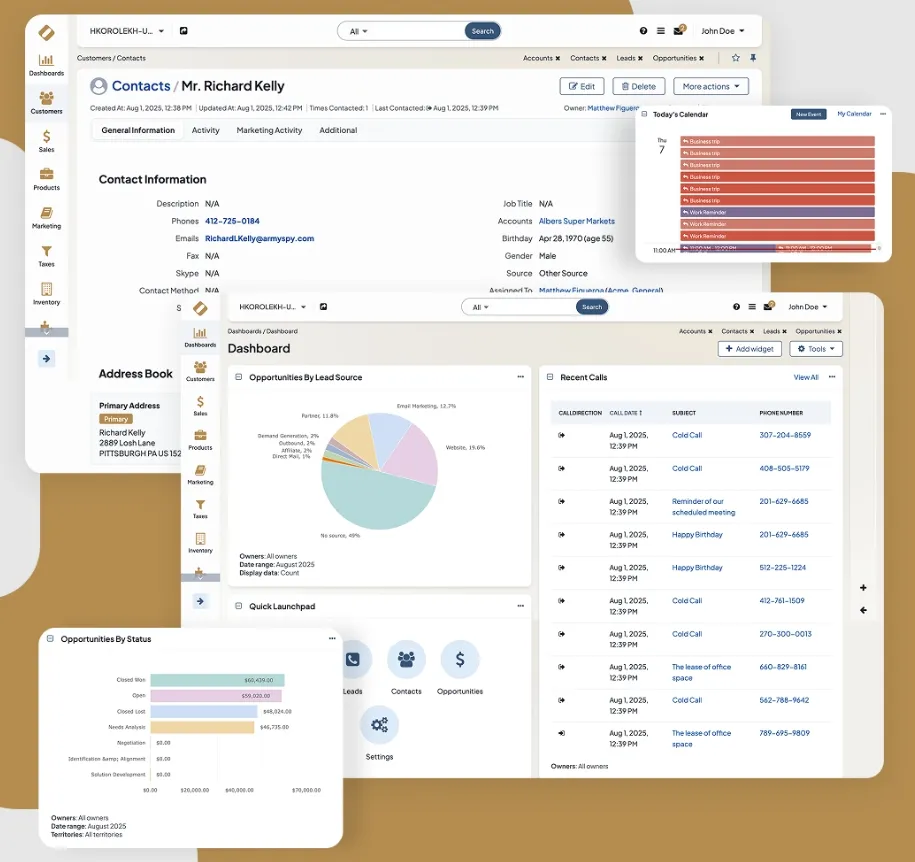Open email notifications in the Dashboard window header
The image size is (915, 862).
click(769, 306)
